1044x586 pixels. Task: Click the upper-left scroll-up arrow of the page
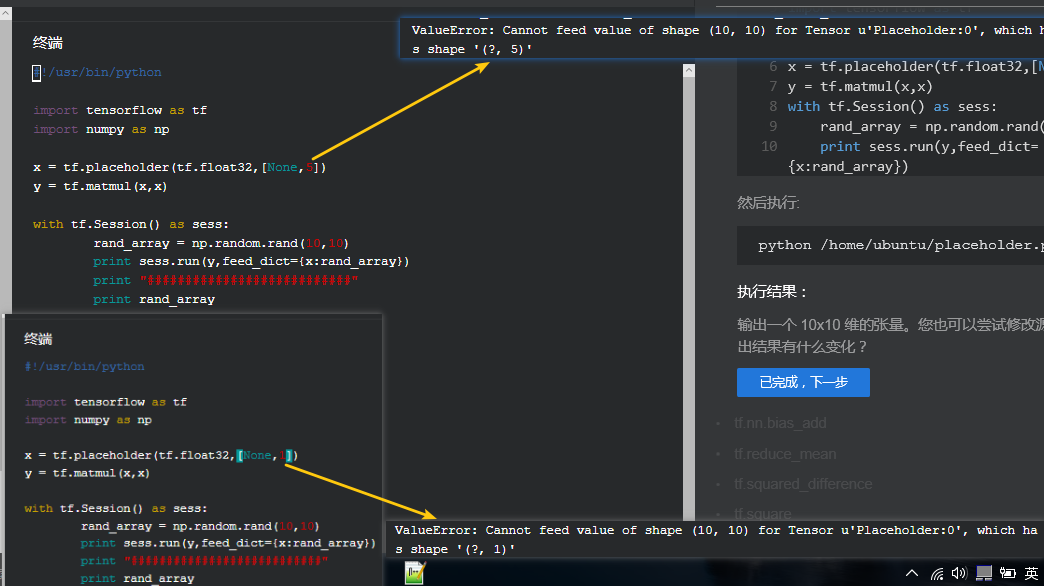(x=5, y=13)
